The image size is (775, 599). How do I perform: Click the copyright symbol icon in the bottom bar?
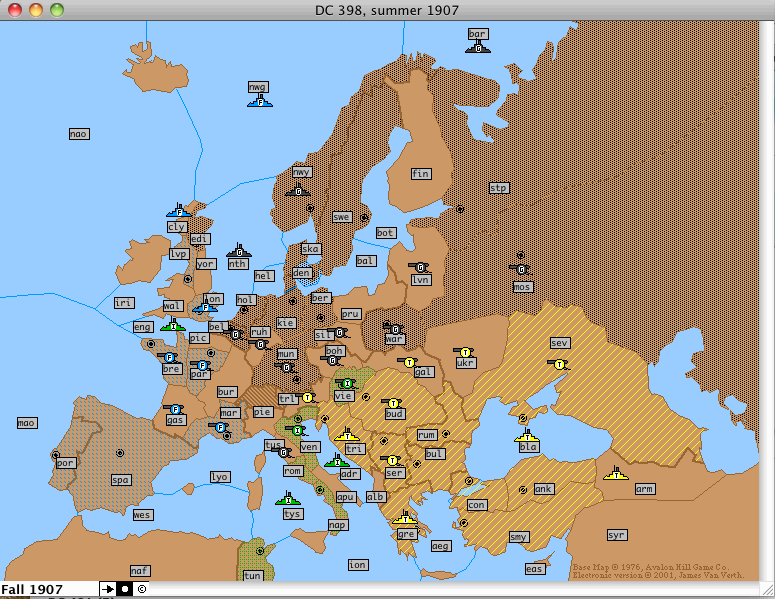[141, 589]
